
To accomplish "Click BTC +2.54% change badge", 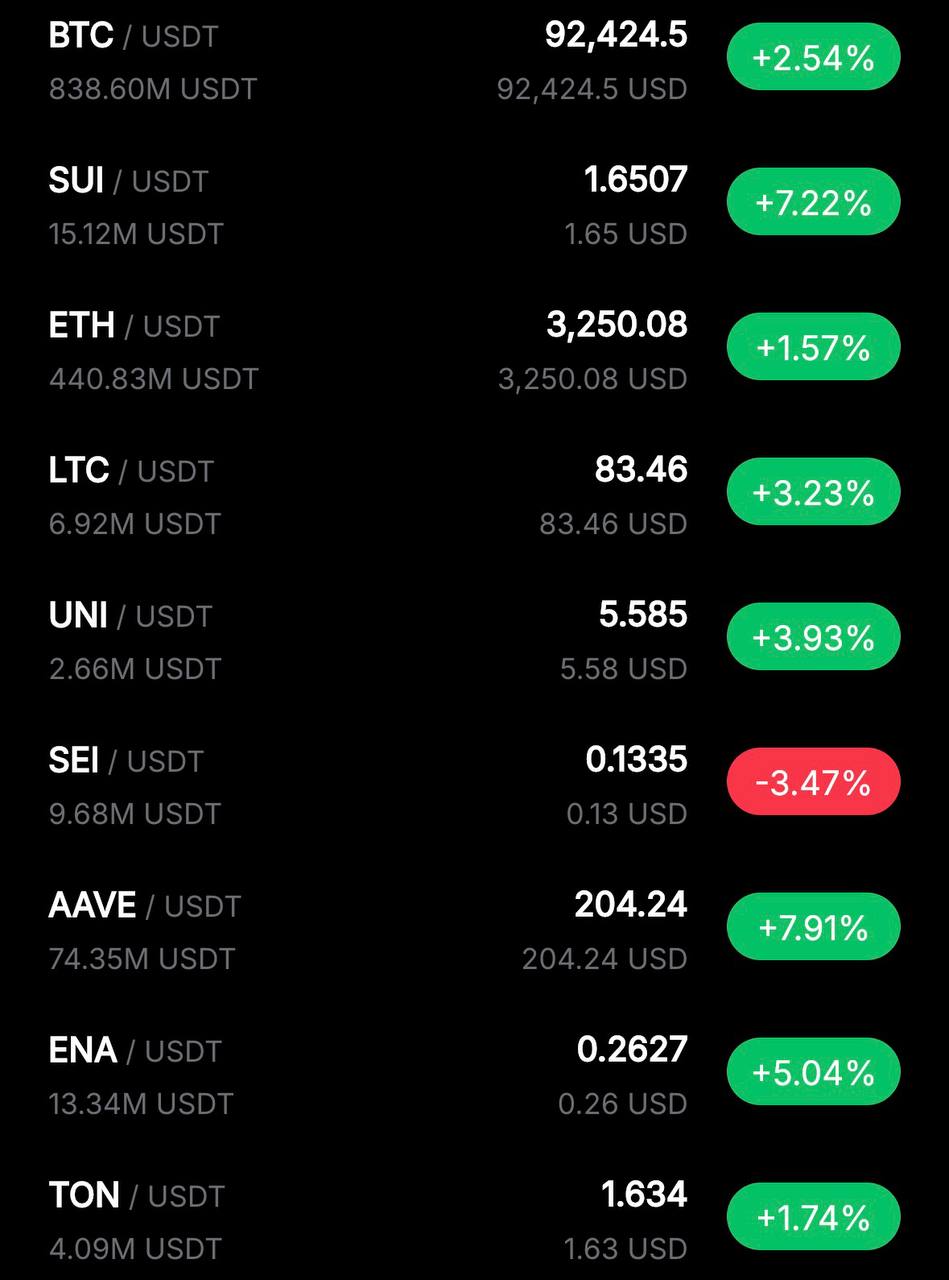I will [x=813, y=59].
